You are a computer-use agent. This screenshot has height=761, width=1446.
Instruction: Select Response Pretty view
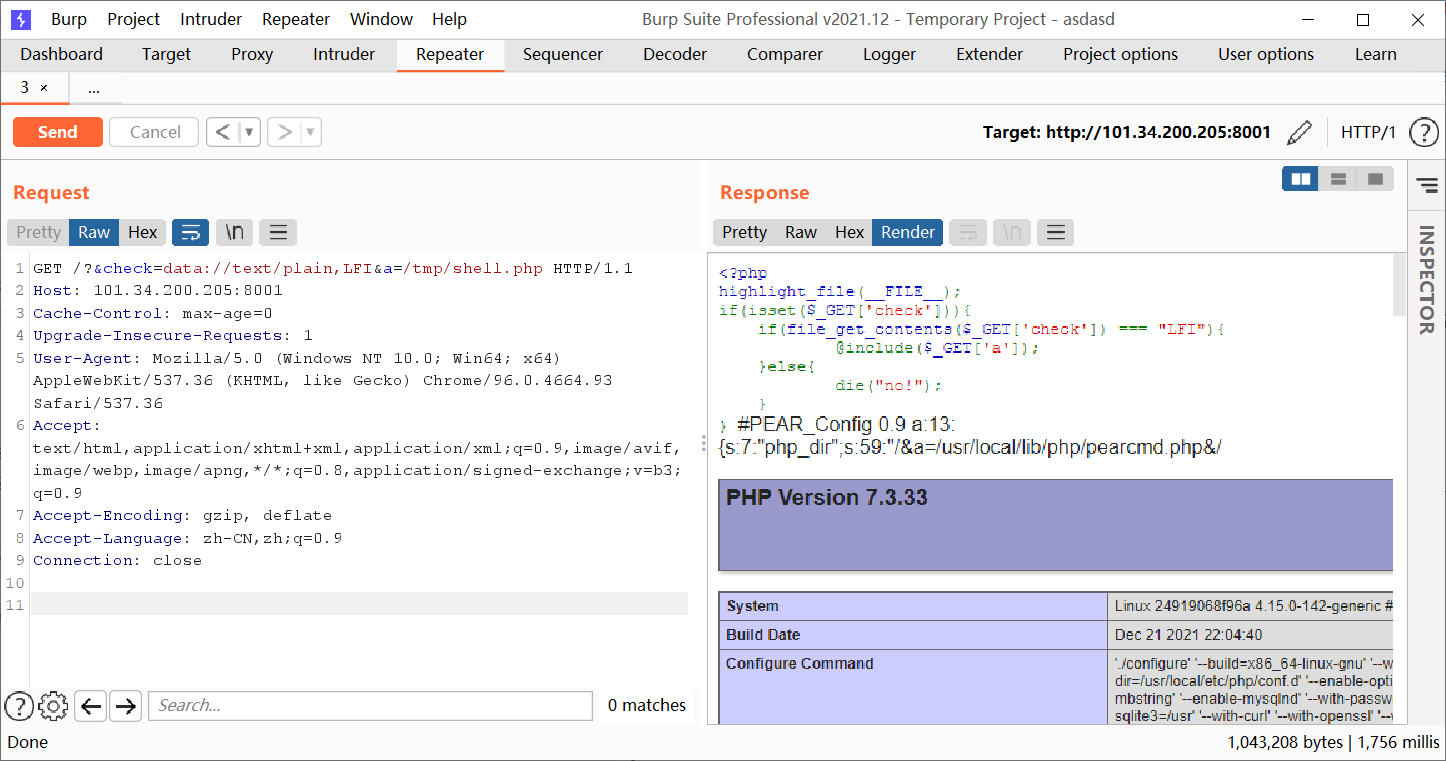tap(744, 232)
